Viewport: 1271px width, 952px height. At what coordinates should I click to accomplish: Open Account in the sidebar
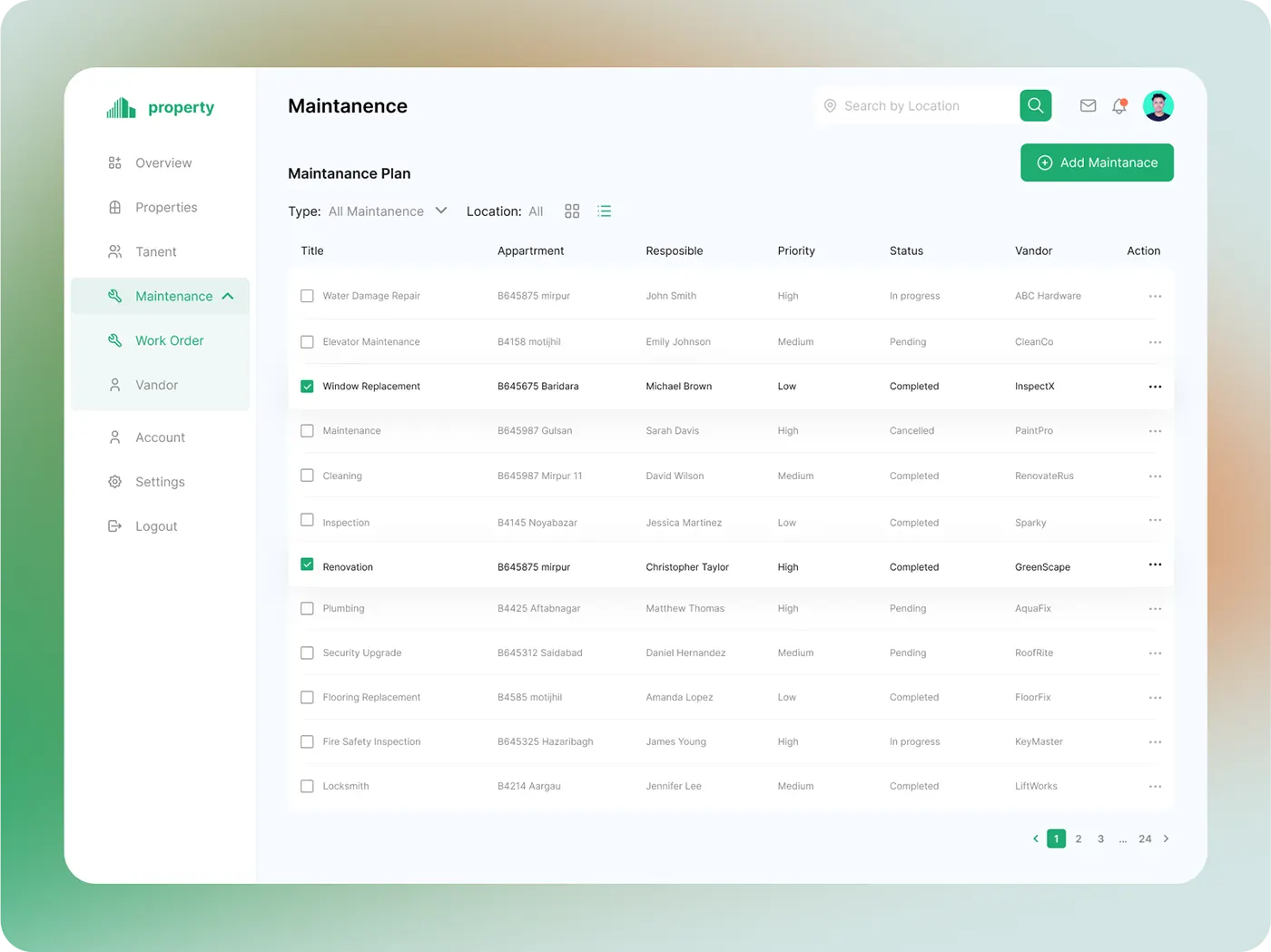pos(146,437)
